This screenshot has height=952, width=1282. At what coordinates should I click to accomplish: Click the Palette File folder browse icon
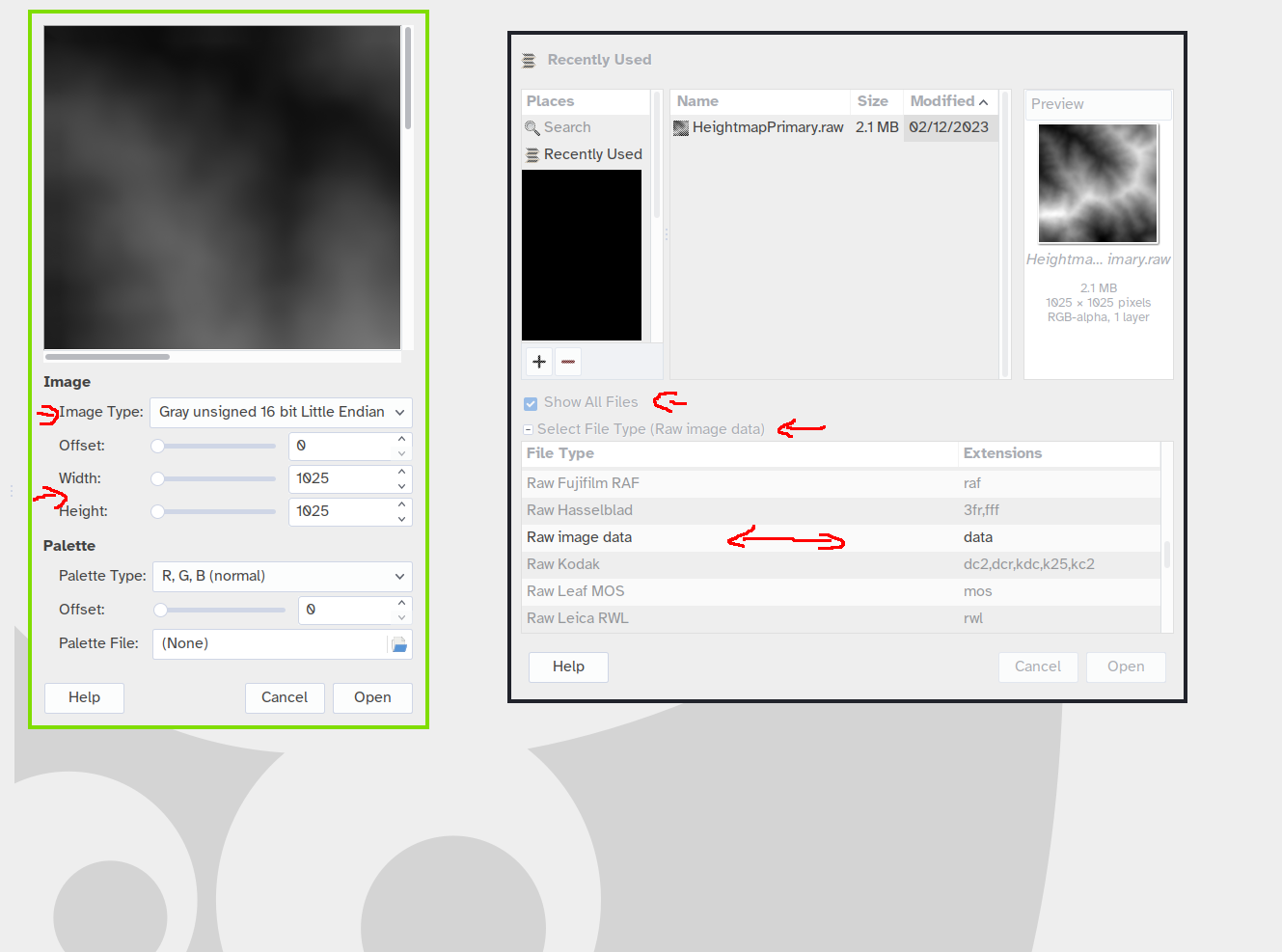399,644
